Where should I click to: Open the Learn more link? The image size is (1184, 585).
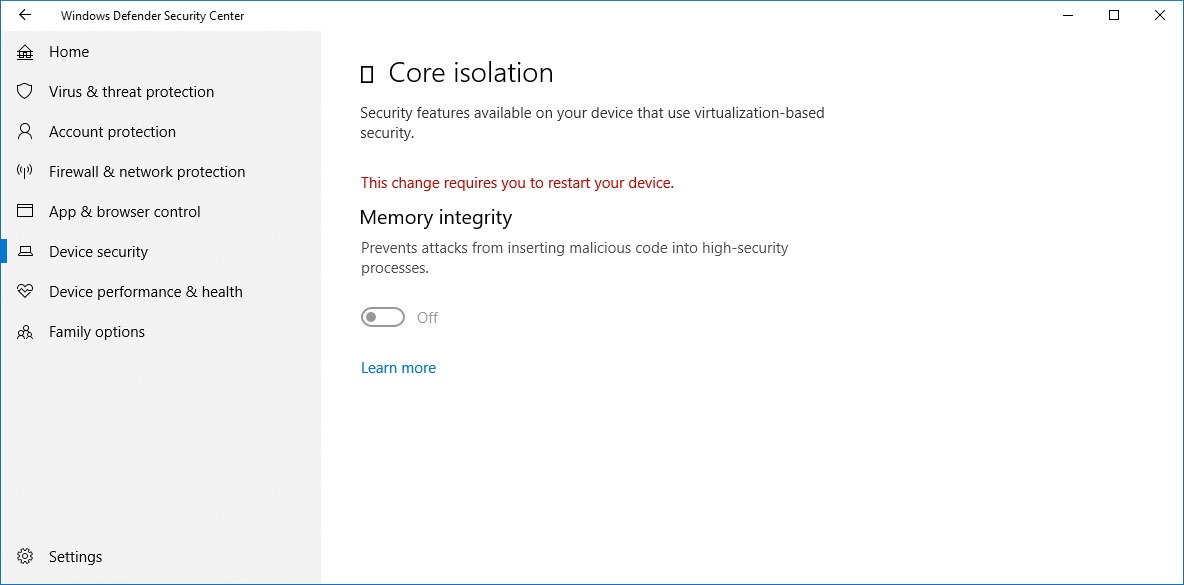click(x=398, y=368)
